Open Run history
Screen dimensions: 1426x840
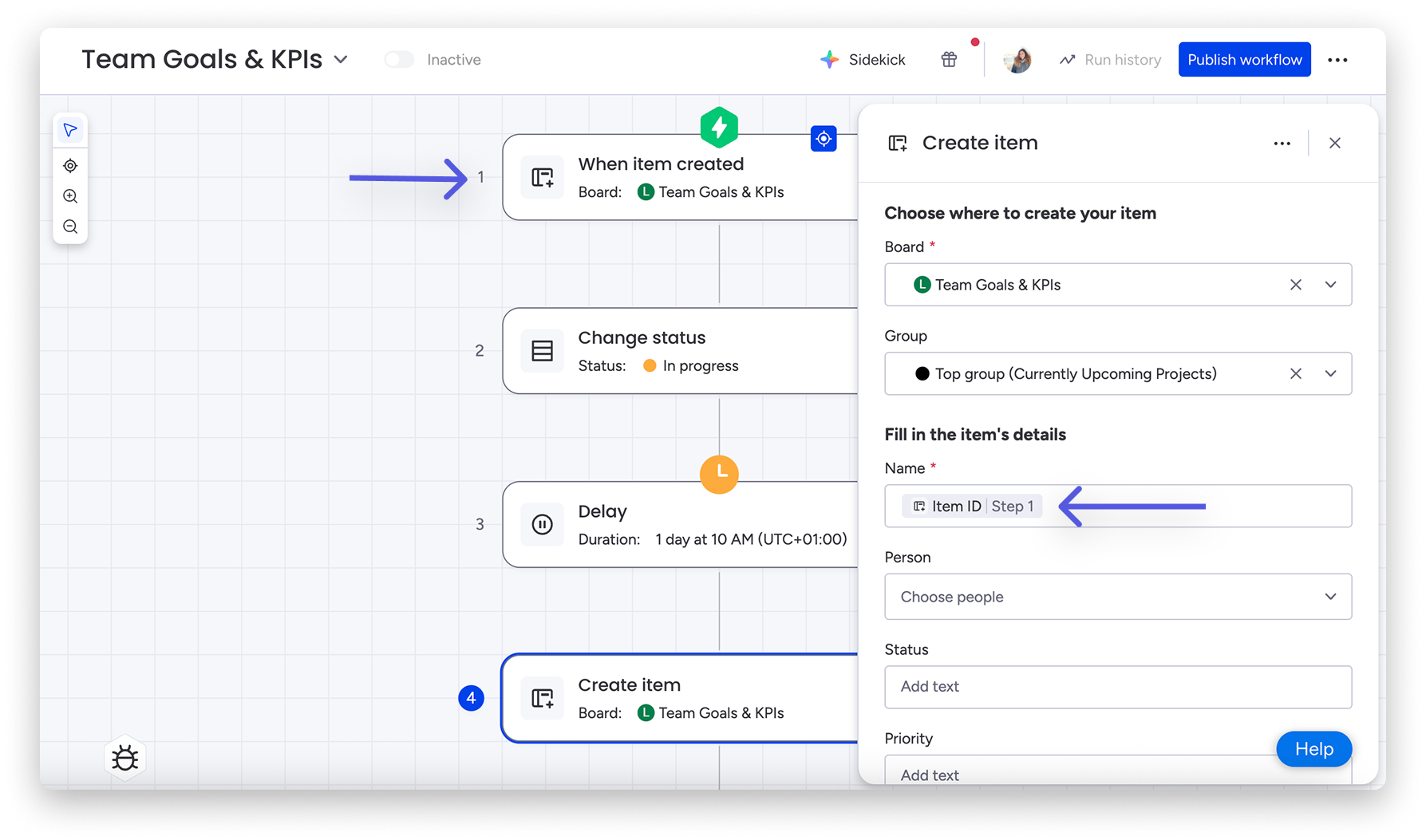(x=1110, y=60)
